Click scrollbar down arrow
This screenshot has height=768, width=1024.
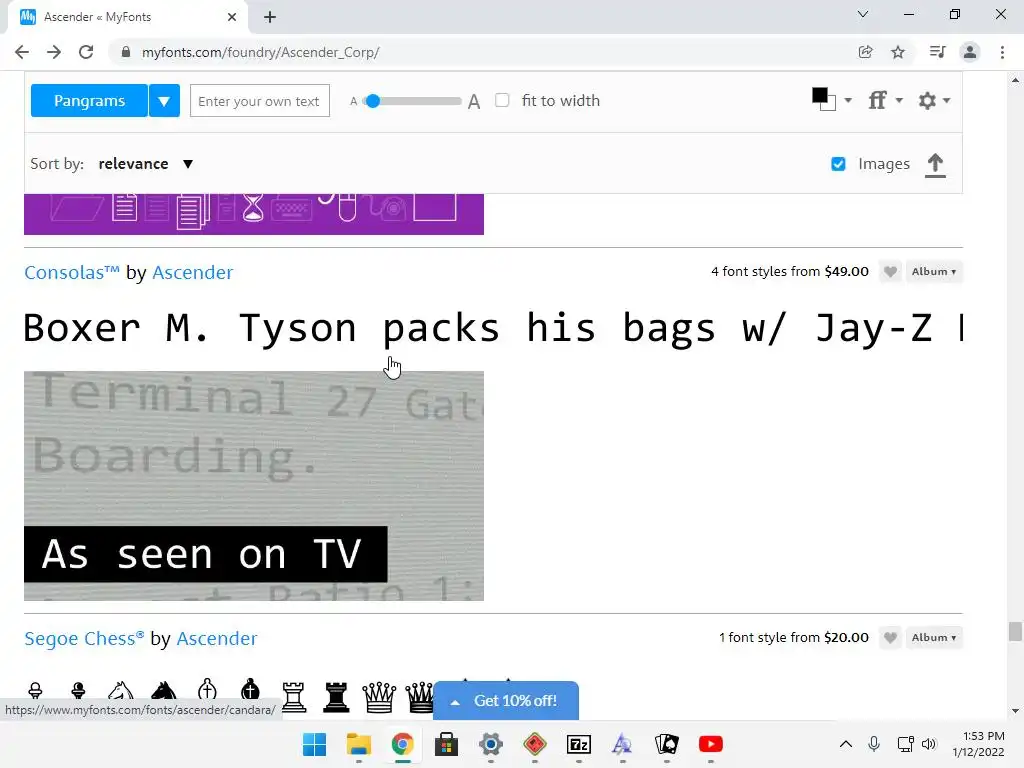tap(1015, 711)
